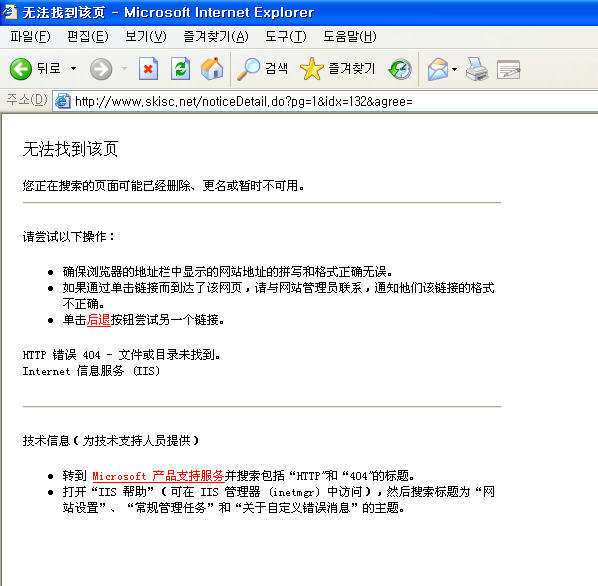Open the Back history dropdown arrow

(x=73, y=69)
